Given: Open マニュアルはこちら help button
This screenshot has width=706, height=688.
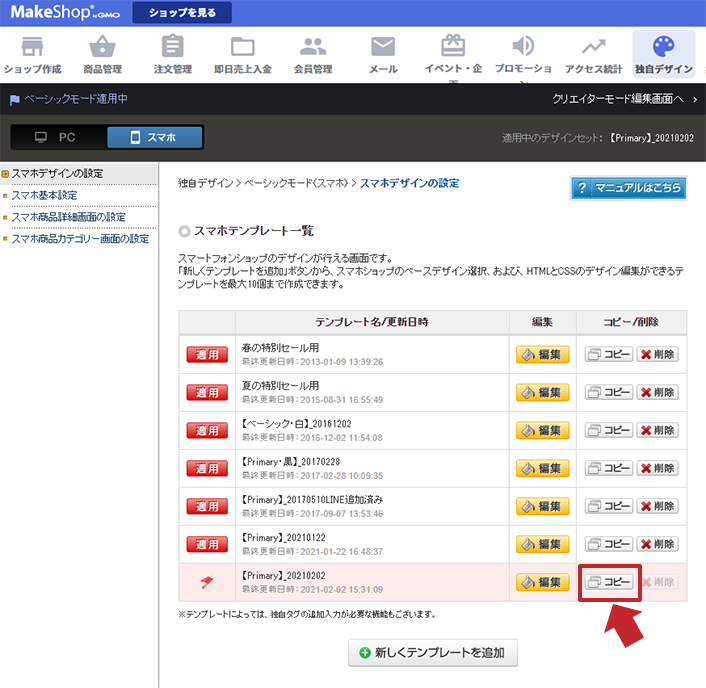Looking at the screenshot, I should [x=628, y=188].
